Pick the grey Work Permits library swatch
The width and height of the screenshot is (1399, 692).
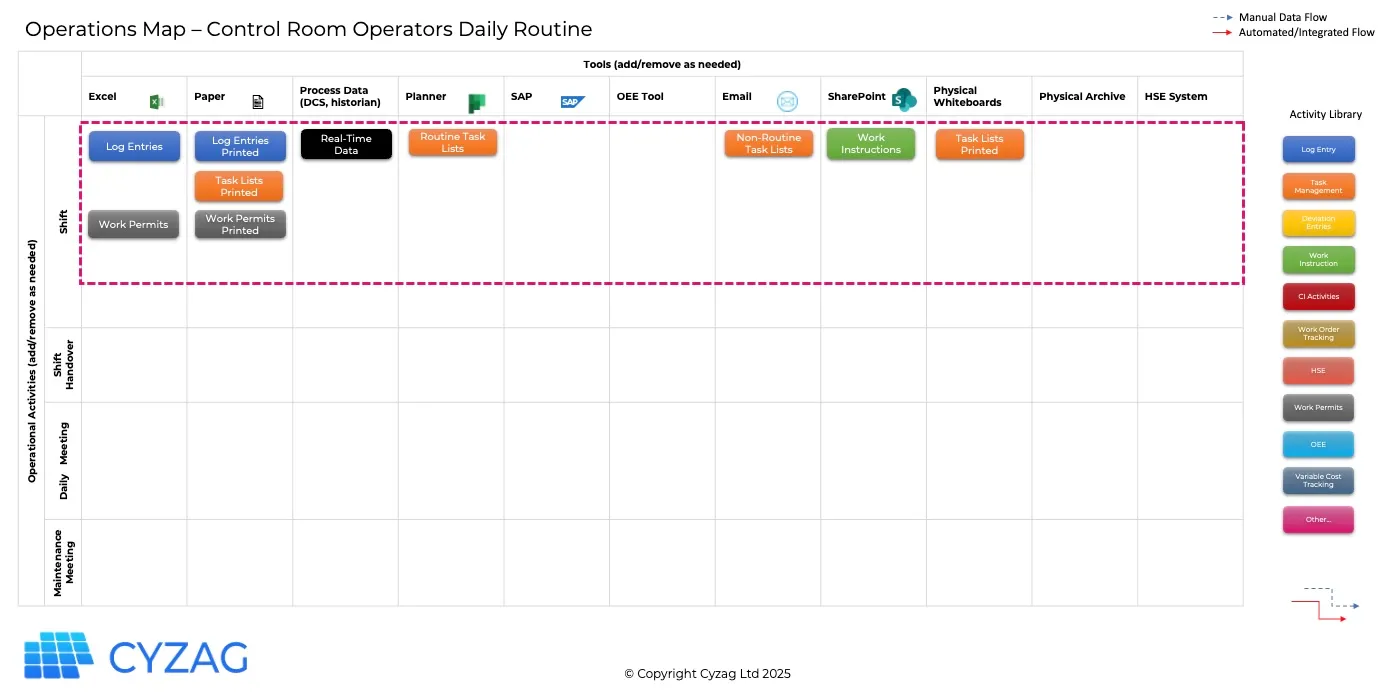coord(1319,408)
